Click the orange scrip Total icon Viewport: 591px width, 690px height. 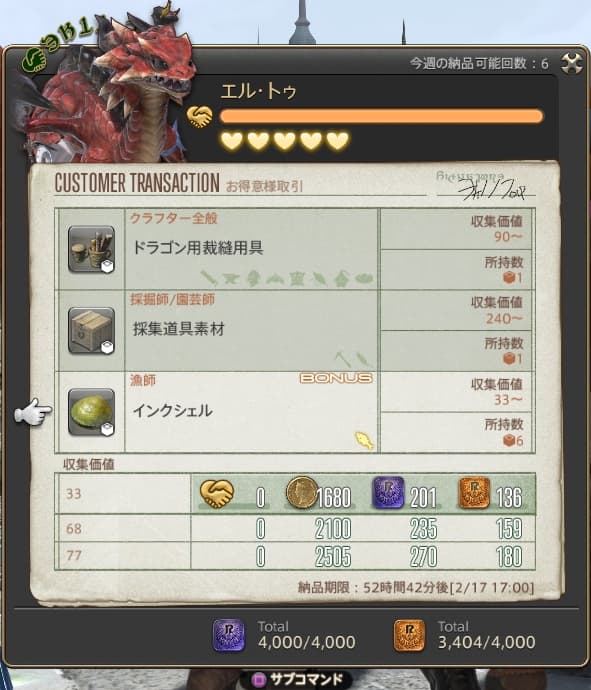tap(409, 635)
